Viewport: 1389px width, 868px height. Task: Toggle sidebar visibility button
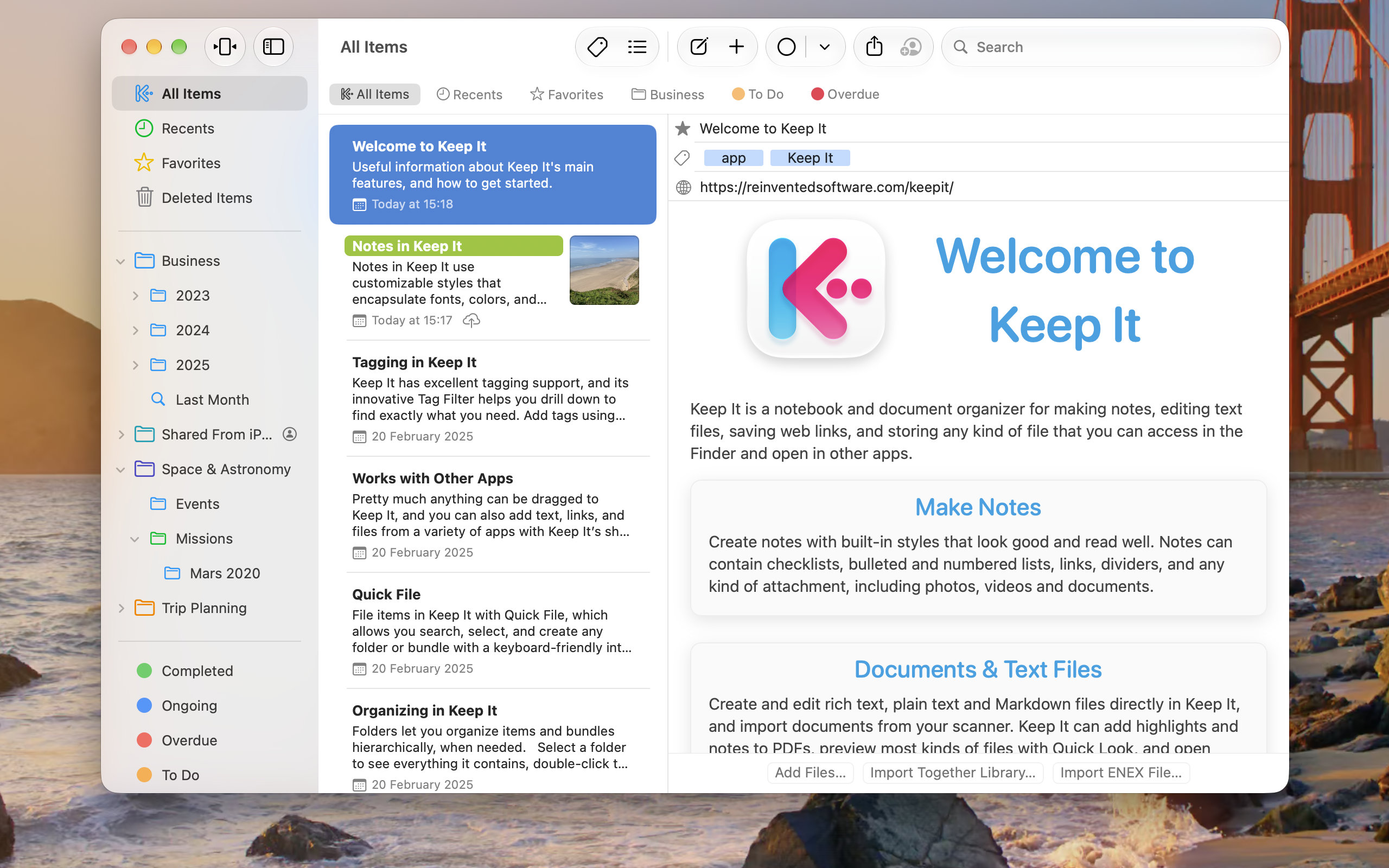pyautogui.click(x=273, y=47)
